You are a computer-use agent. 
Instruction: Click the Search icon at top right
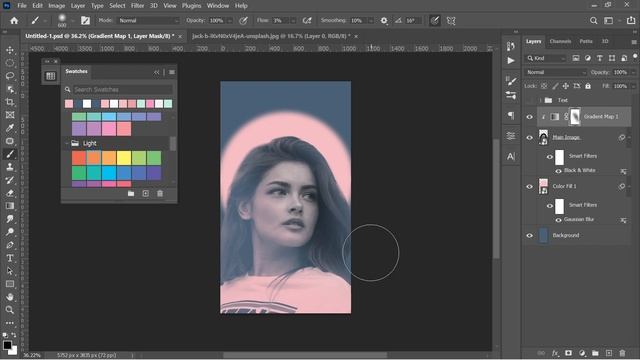click(x=593, y=20)
